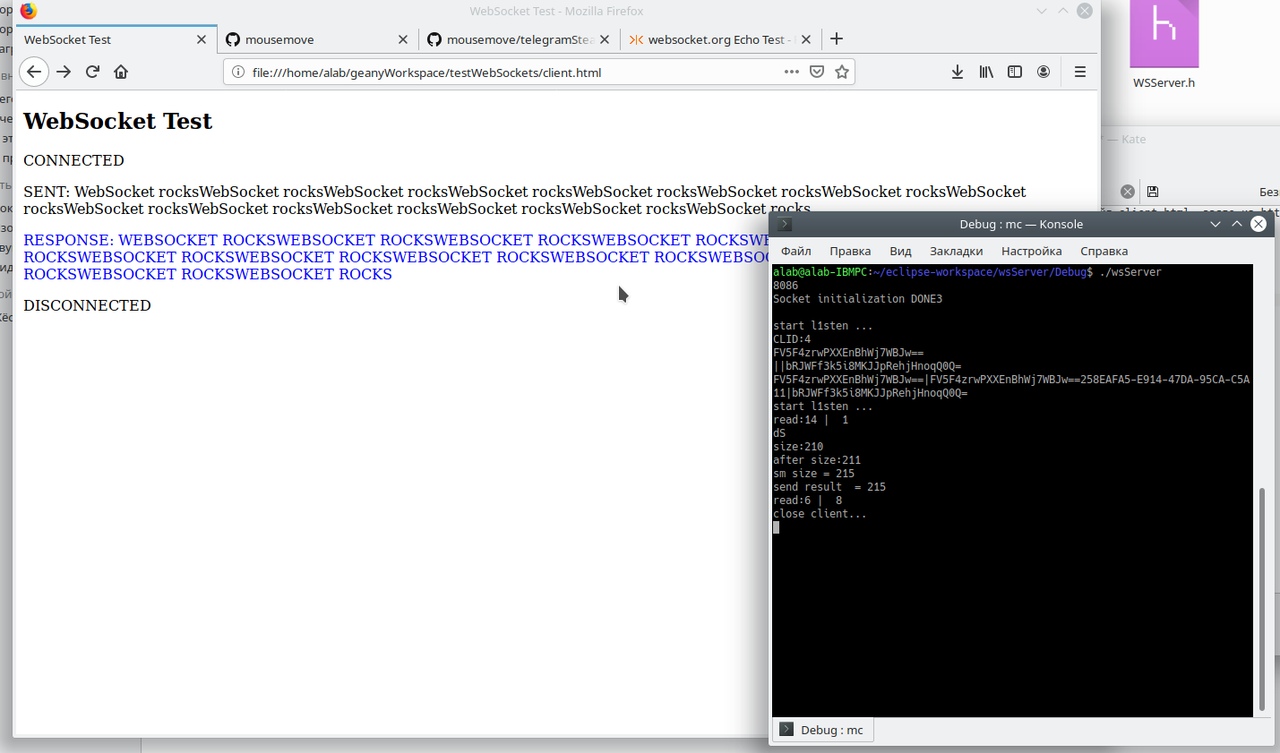Open the Файл menu in Konsole

click(796, 251)
